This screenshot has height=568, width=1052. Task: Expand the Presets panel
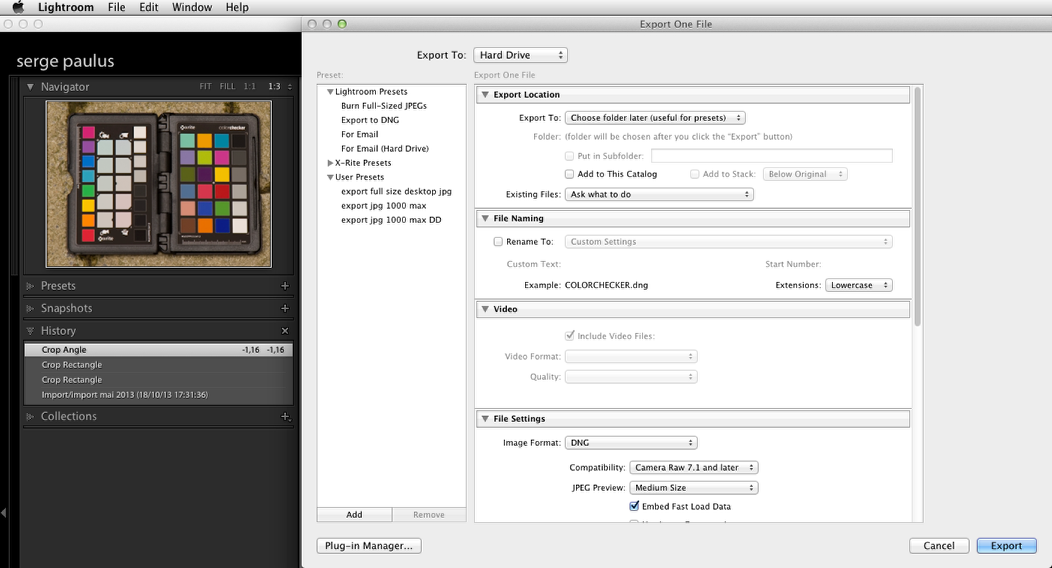30,286
